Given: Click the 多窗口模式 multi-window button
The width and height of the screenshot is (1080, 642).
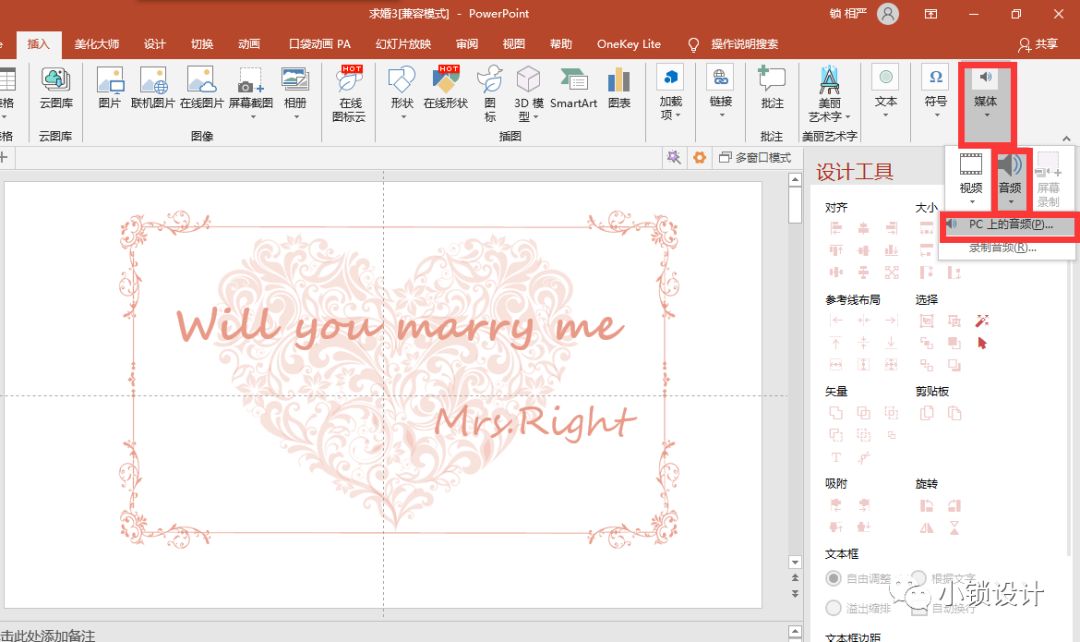Looking at the screenshot, I should coord(753,157).
